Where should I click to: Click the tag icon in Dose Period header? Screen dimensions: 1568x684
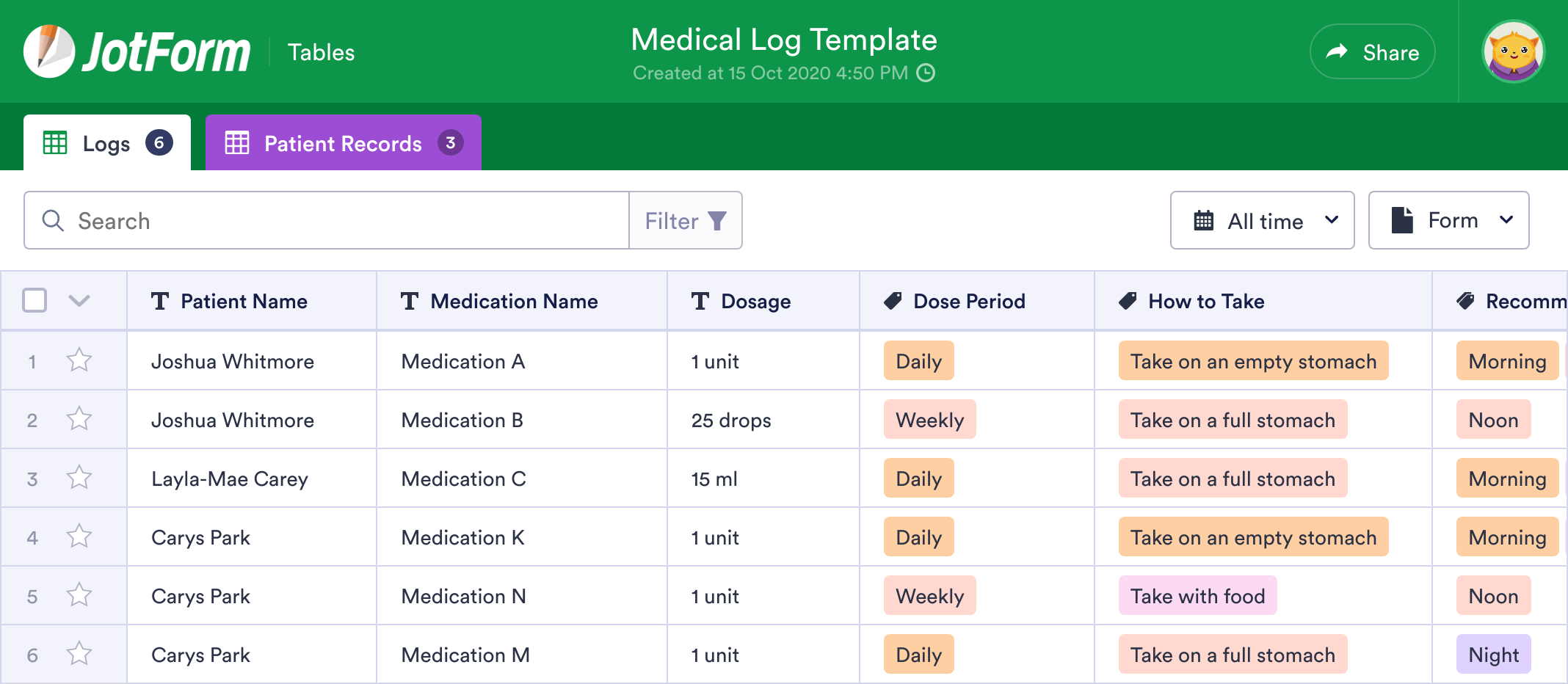click(x=893, y=301)
